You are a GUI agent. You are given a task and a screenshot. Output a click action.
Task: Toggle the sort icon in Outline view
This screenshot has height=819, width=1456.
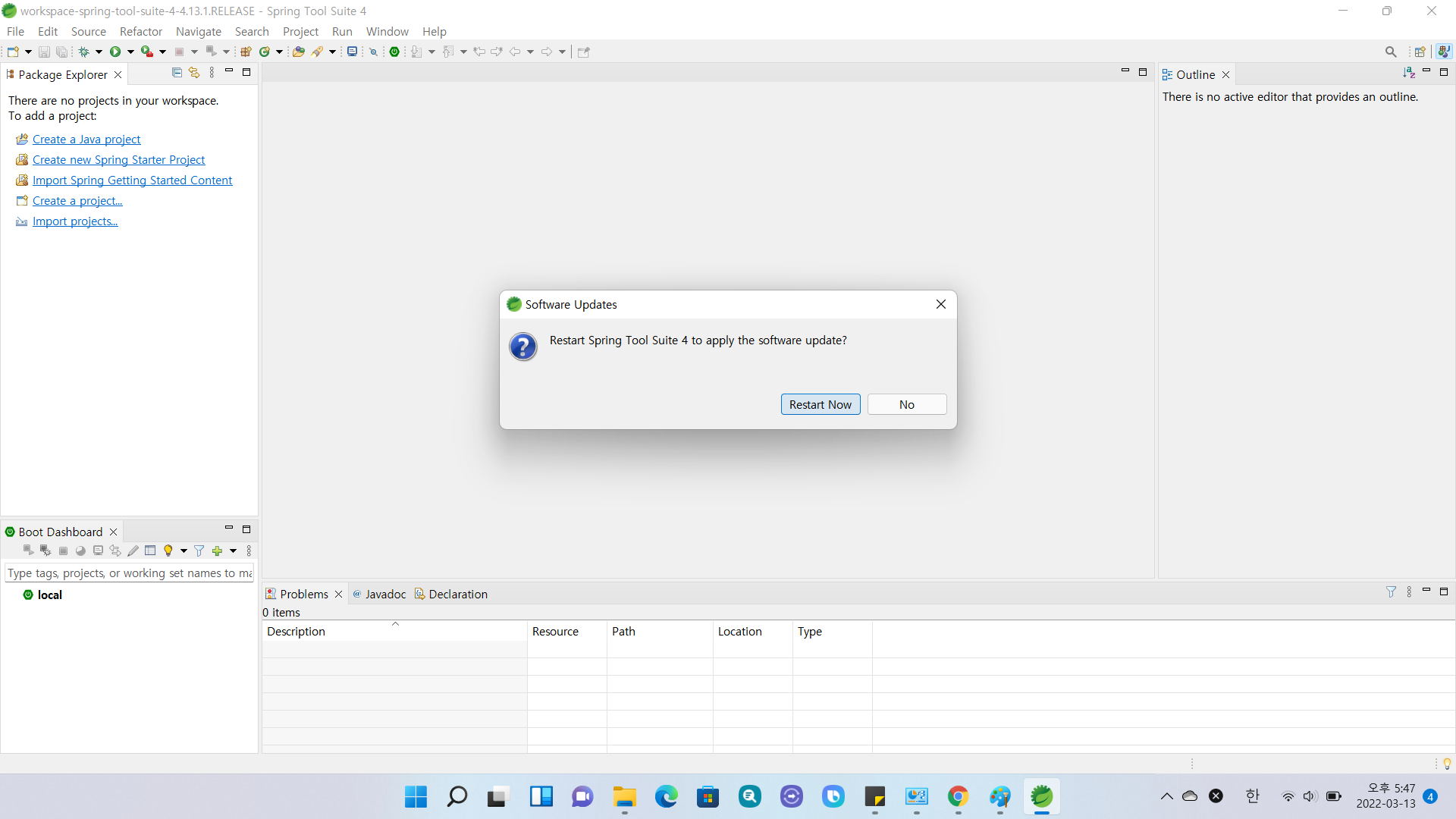[1408, 73]
